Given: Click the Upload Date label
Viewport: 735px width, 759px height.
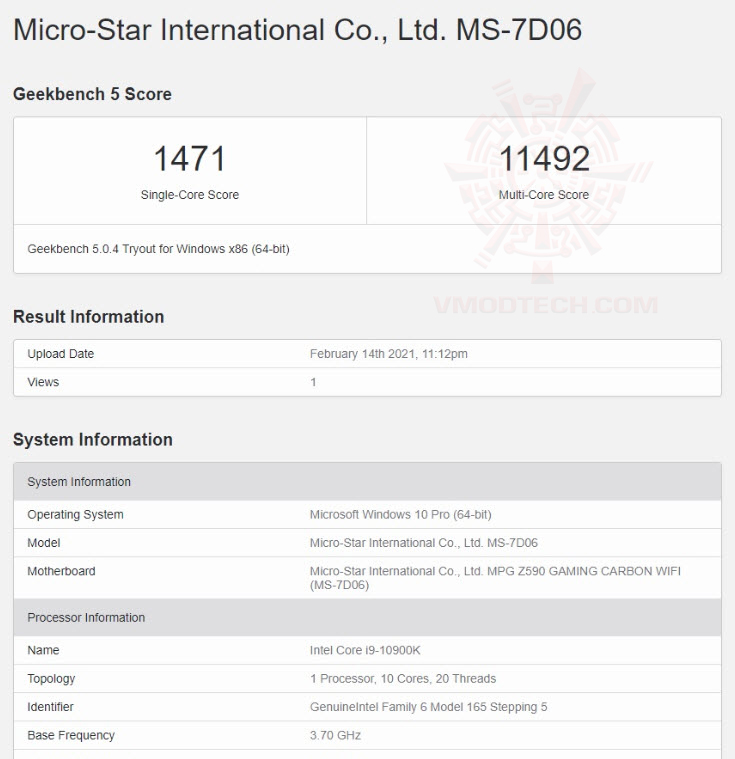Looking at the screenshot, I should (61, 354).
